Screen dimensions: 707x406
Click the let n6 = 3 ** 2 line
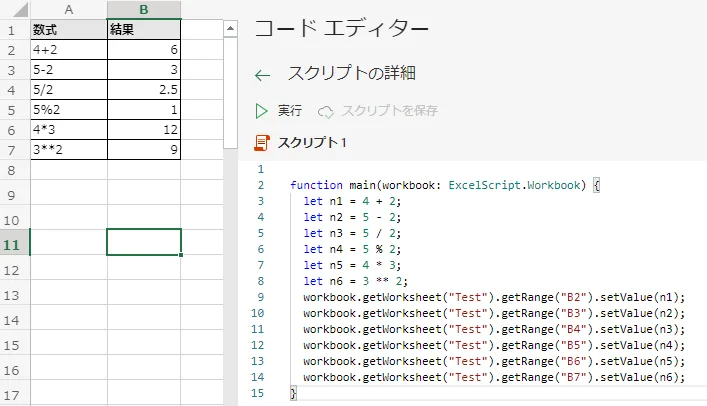[x=370, y=281]
